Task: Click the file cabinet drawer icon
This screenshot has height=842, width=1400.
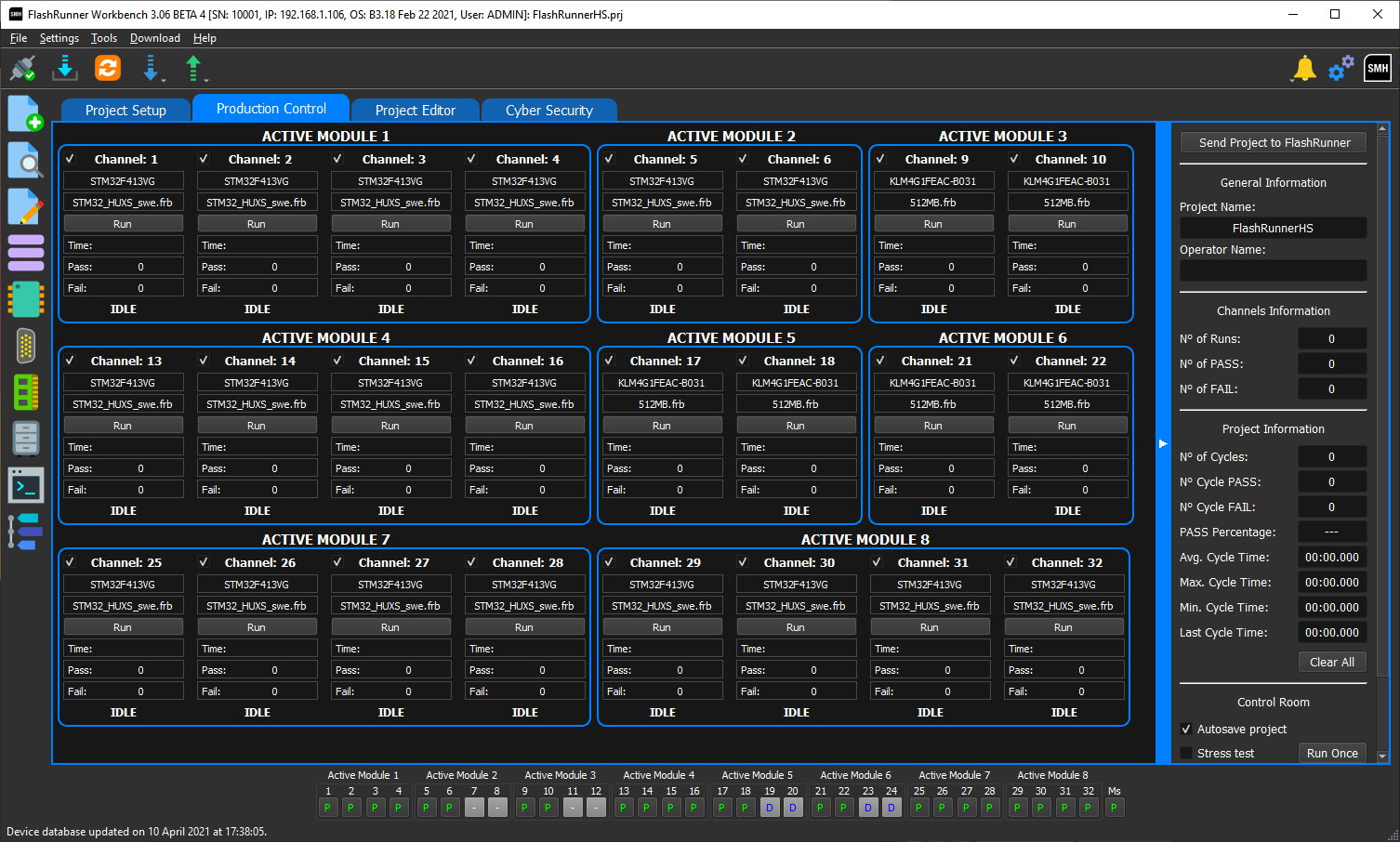Action: point(25,439)
